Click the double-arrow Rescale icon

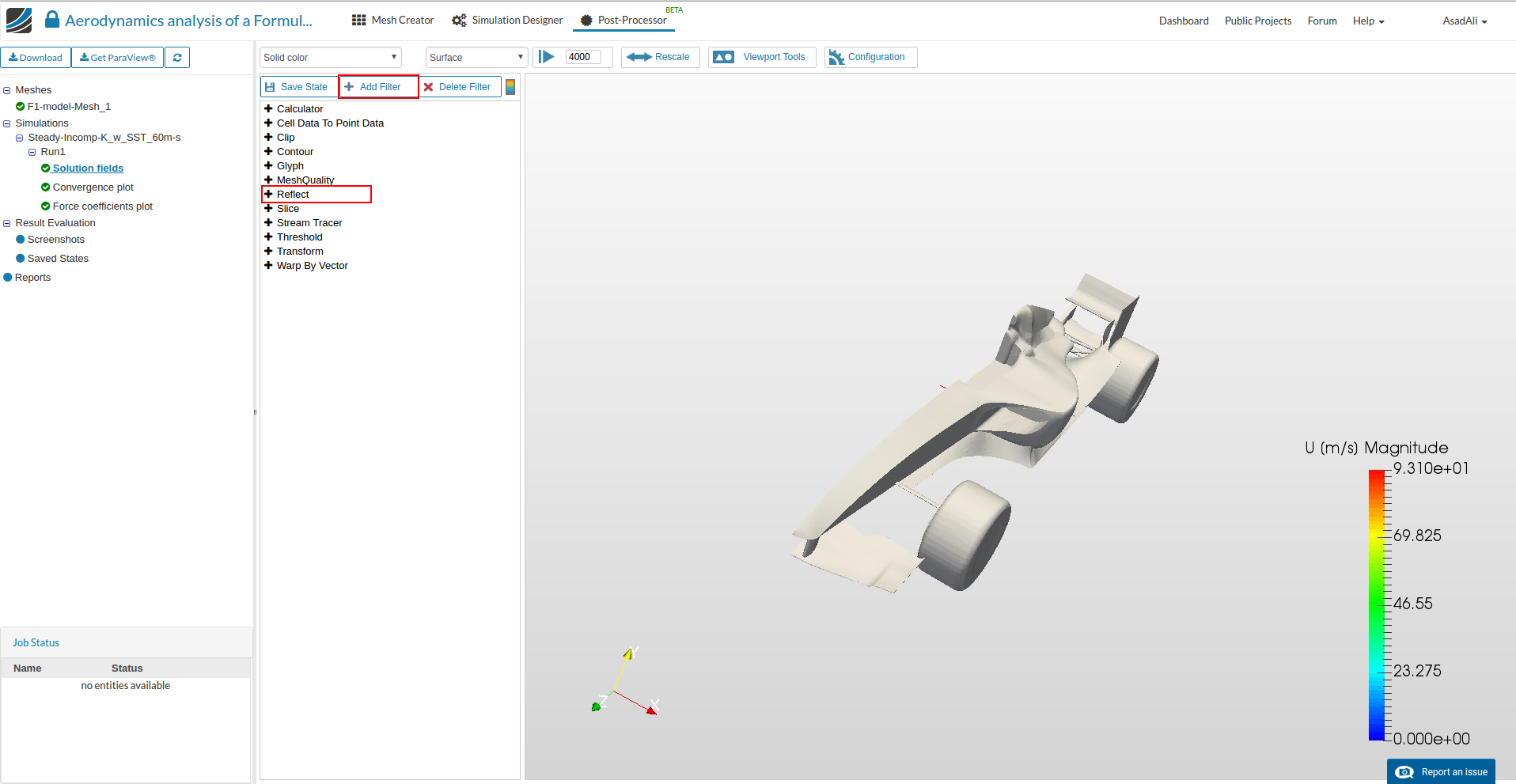pos(639,57)
